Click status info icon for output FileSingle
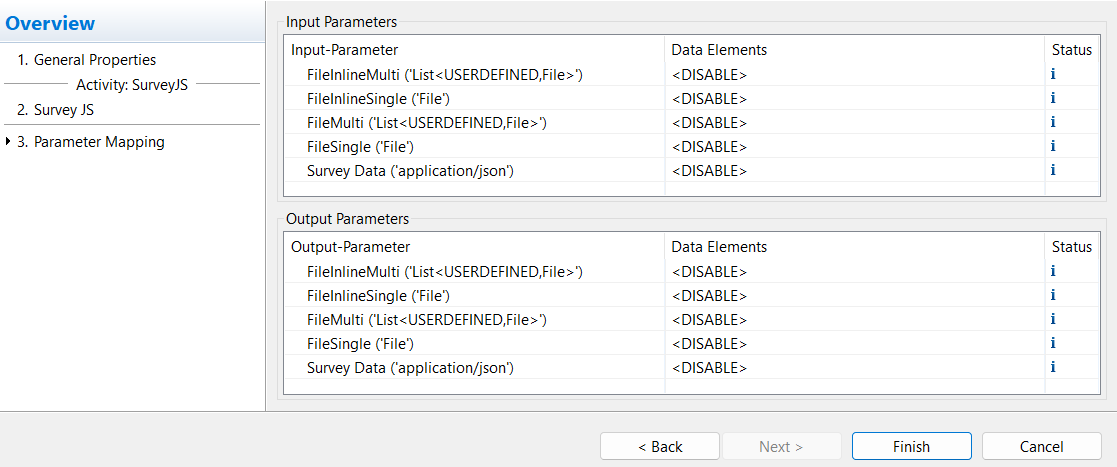Screen dimensions: 1117x467 click(x=1053, y=343)
